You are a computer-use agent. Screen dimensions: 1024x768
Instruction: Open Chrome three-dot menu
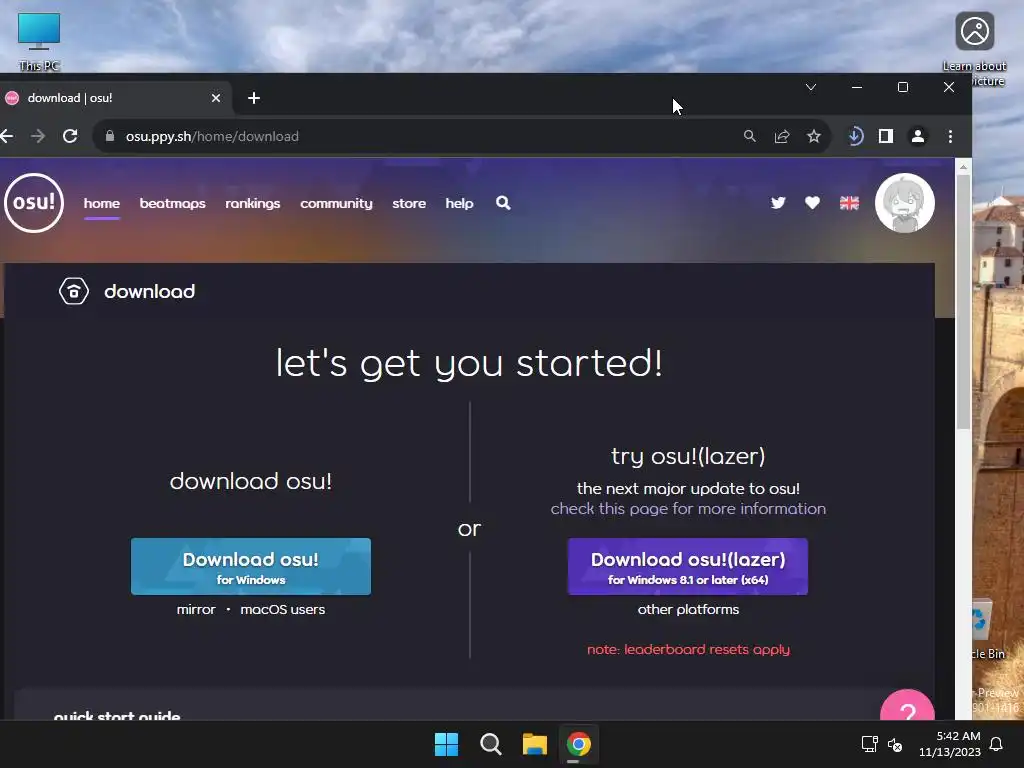pos(950,136)
